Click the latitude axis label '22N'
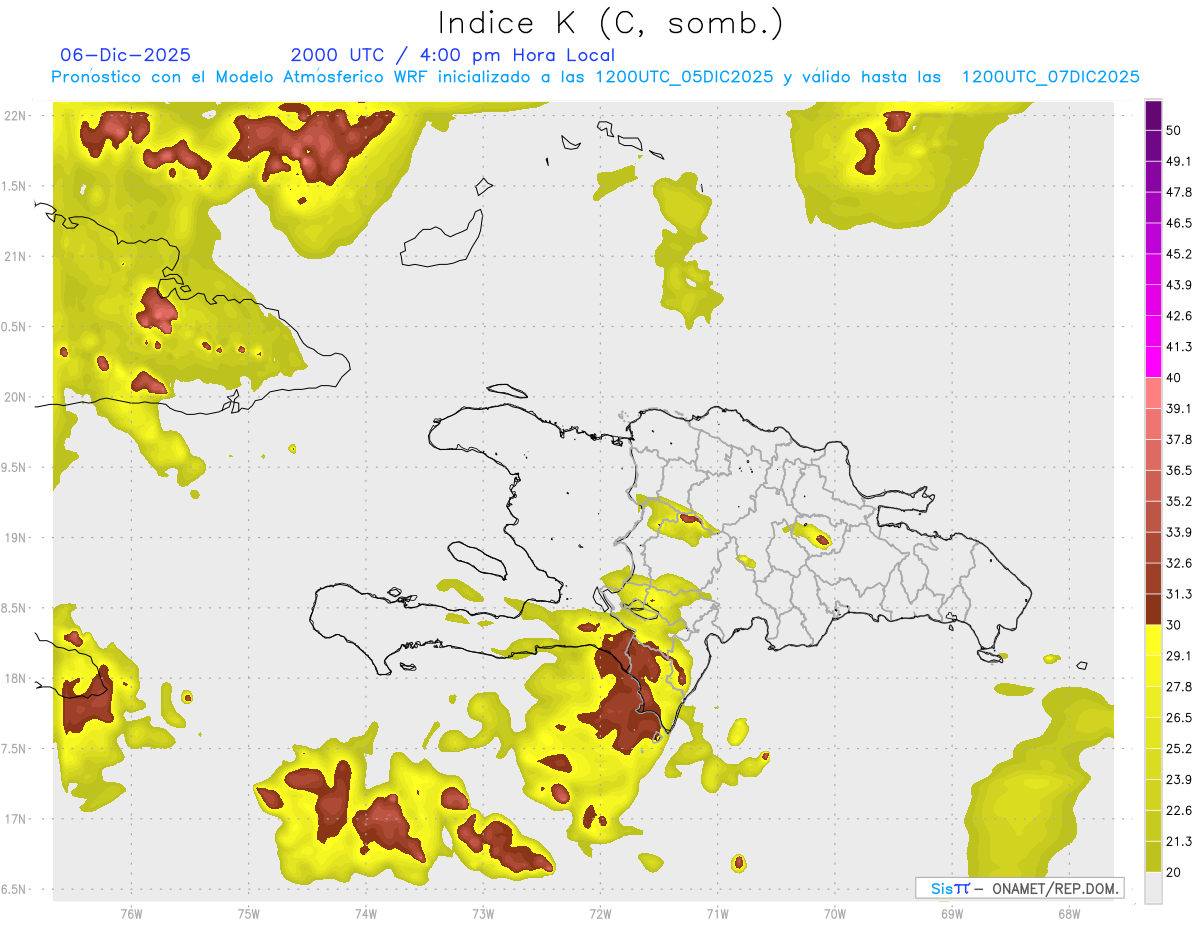Image resolution: width=1200 pixels, height=927 pixels. pos(15,115)
